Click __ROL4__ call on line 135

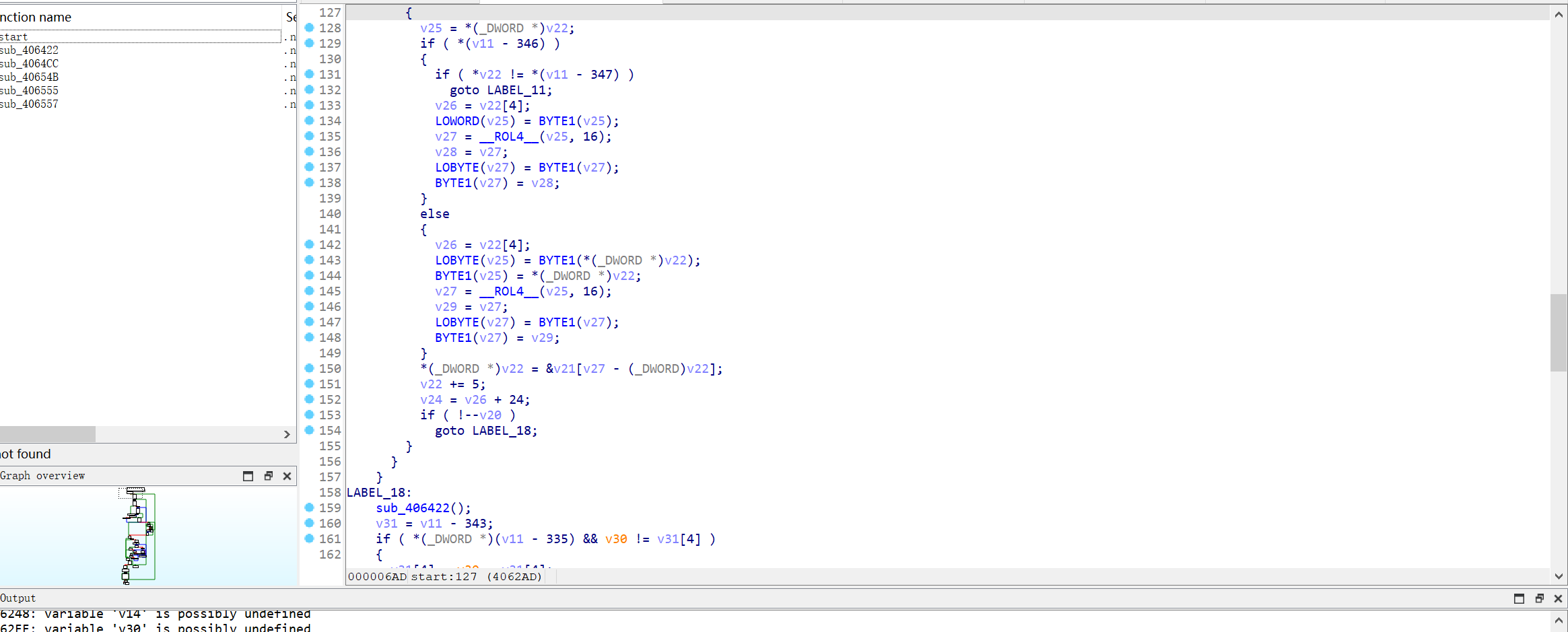(x=509, y=137)
